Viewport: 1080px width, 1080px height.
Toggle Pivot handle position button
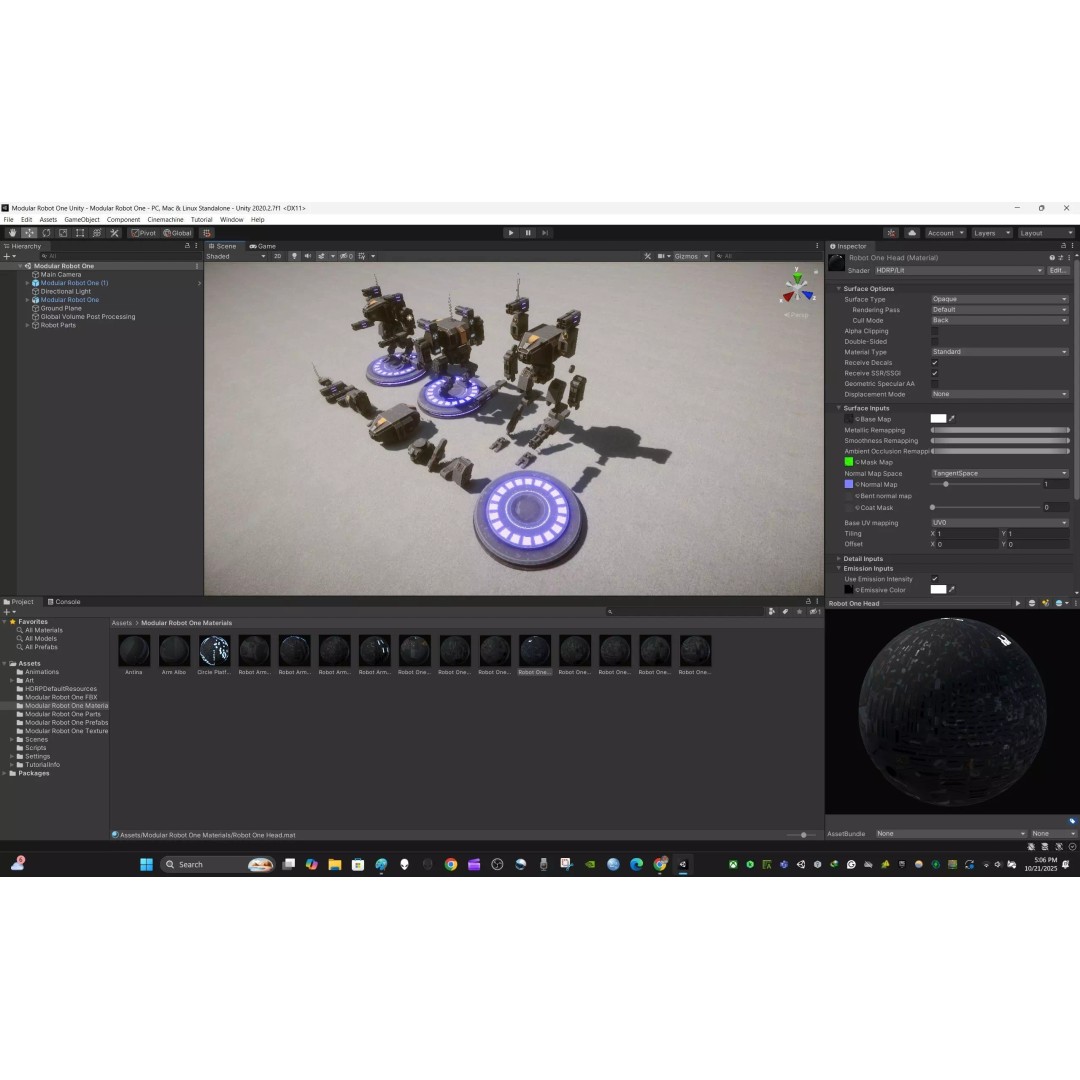(x=144, y=233)
